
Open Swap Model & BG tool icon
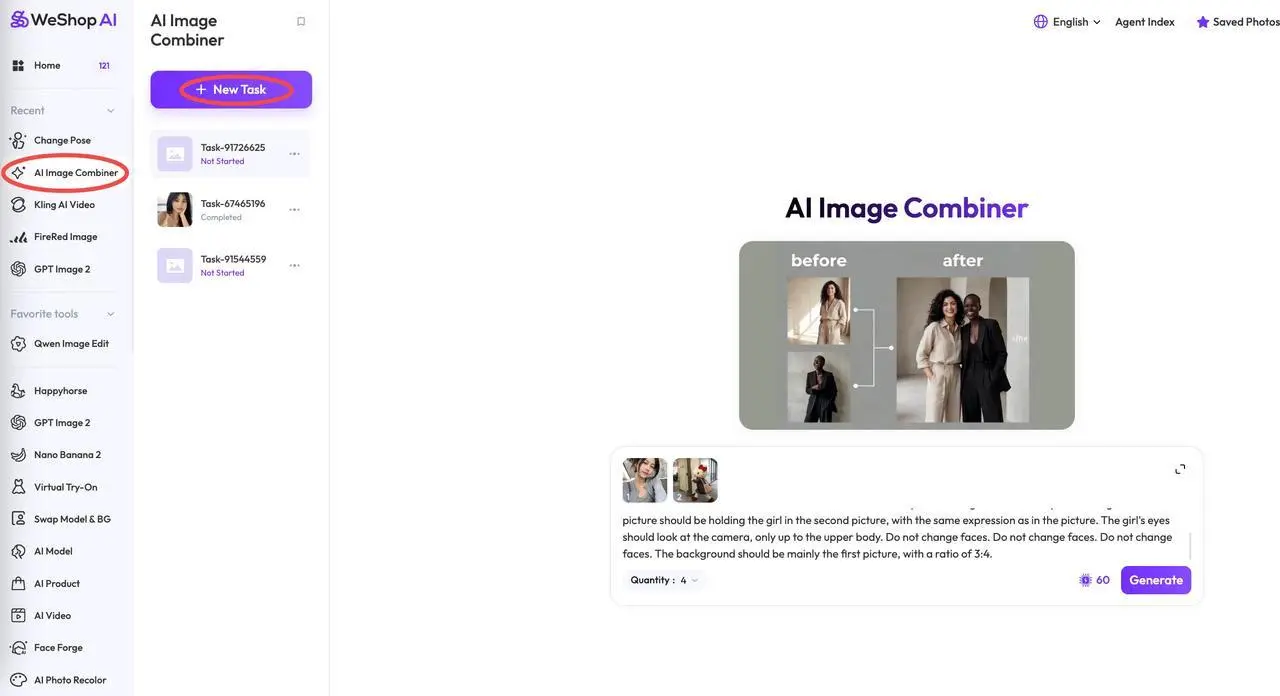(18, 519)
